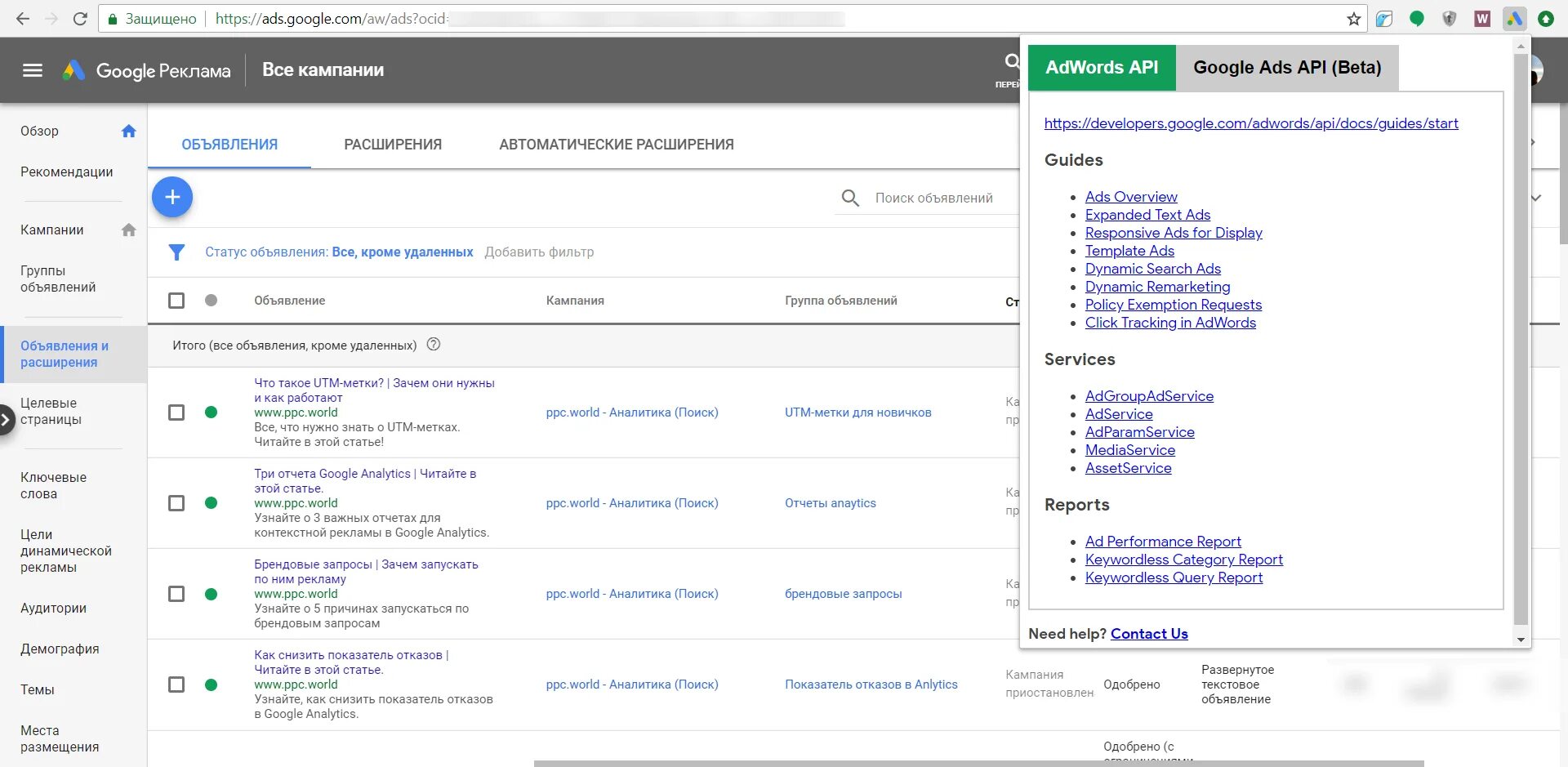Open Аудитории in the sidebar
The height and width of the screenshot is (767, 1568).
click(53, 609)
